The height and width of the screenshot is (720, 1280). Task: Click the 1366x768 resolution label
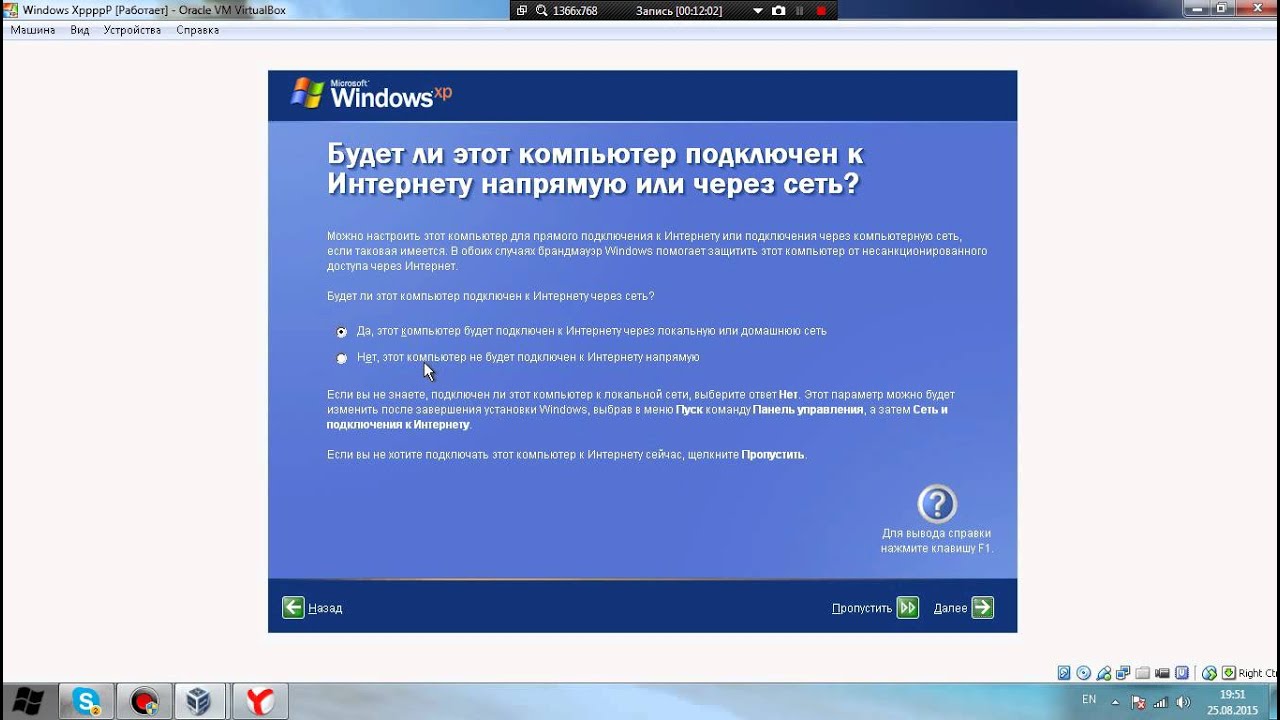coord(575,11)
